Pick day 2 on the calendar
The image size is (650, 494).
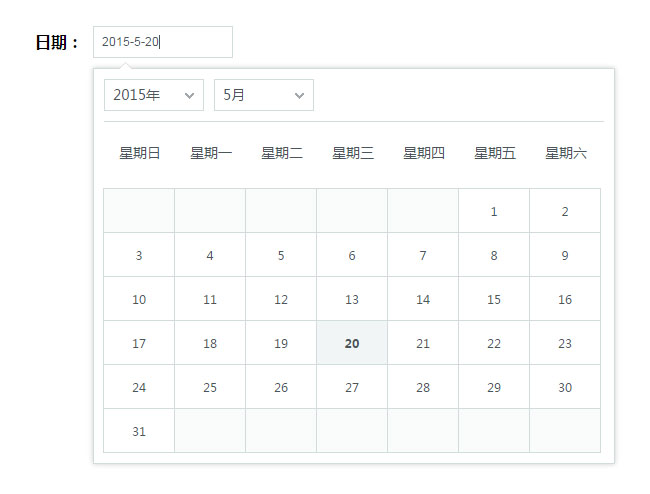565,211
